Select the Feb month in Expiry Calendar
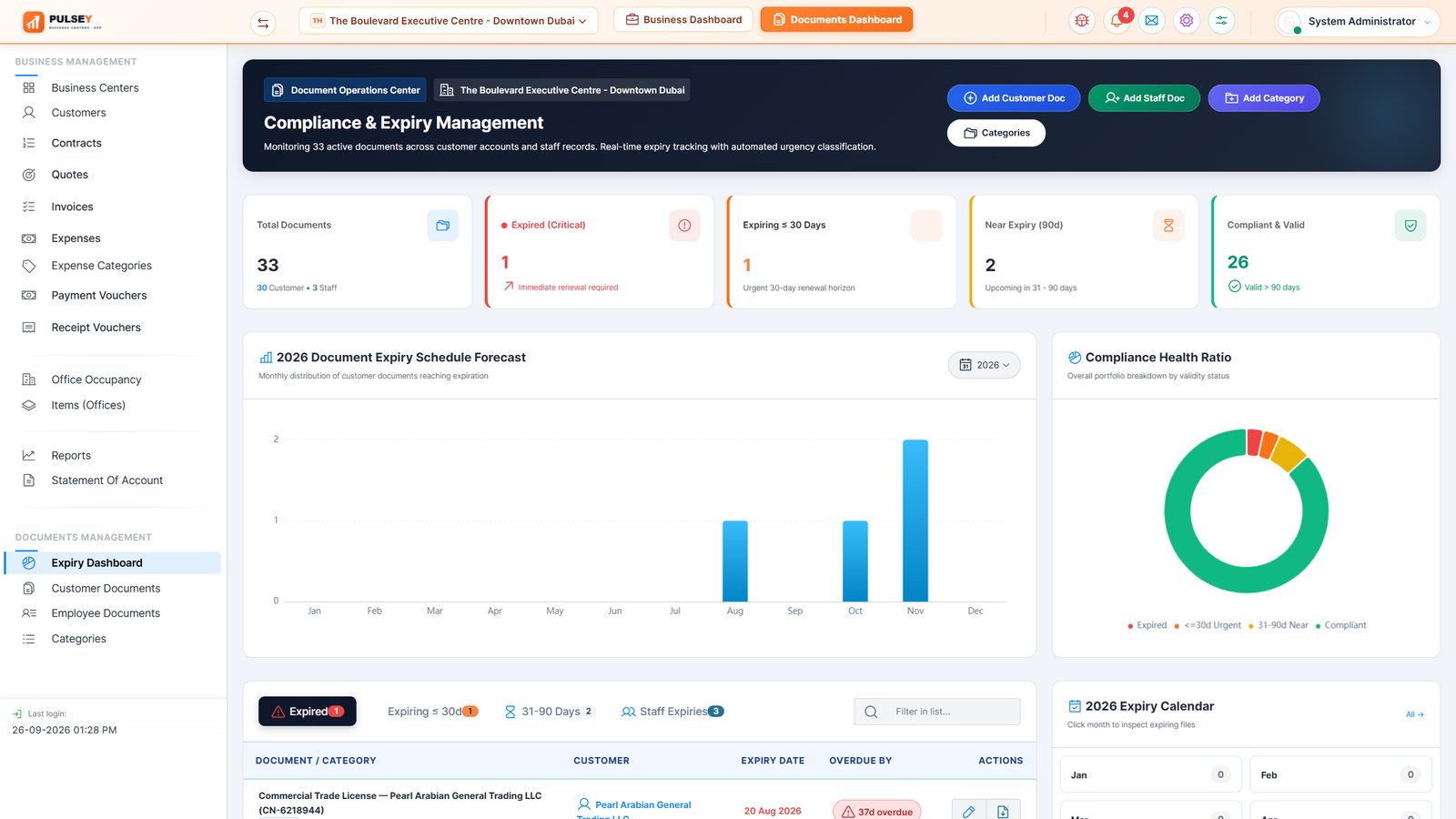 click(x=1340, y=774)
